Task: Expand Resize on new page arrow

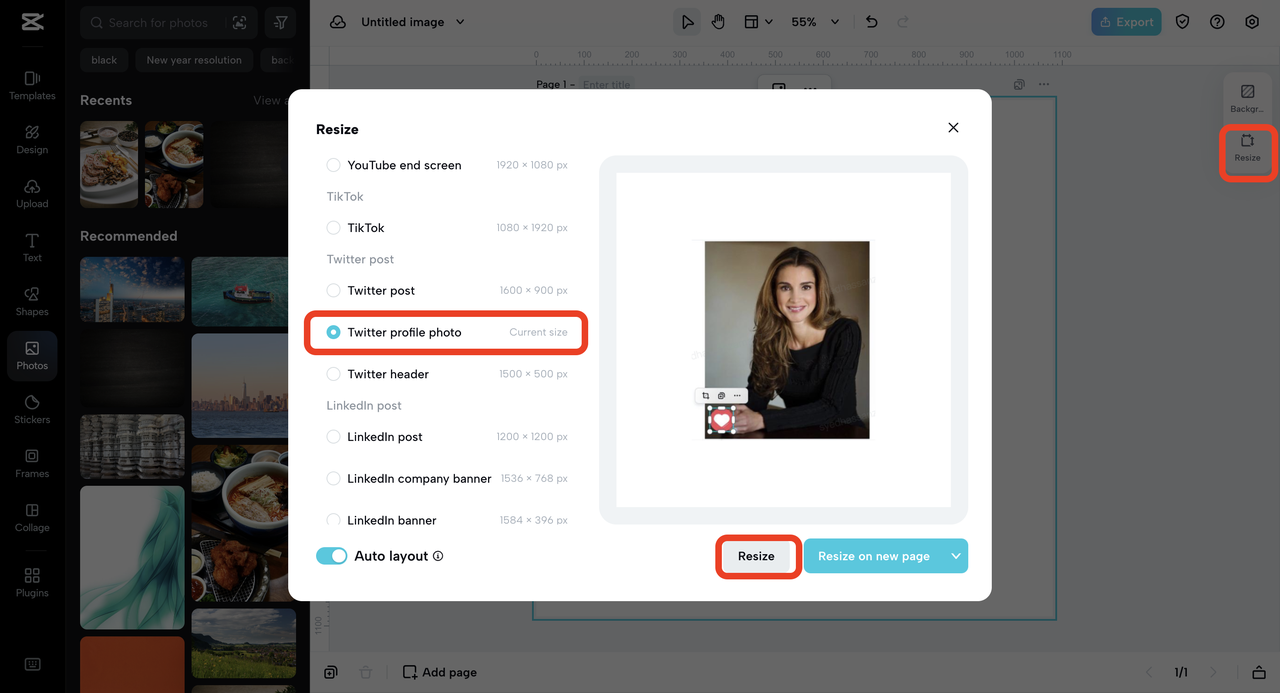Action: pos(956,556)
